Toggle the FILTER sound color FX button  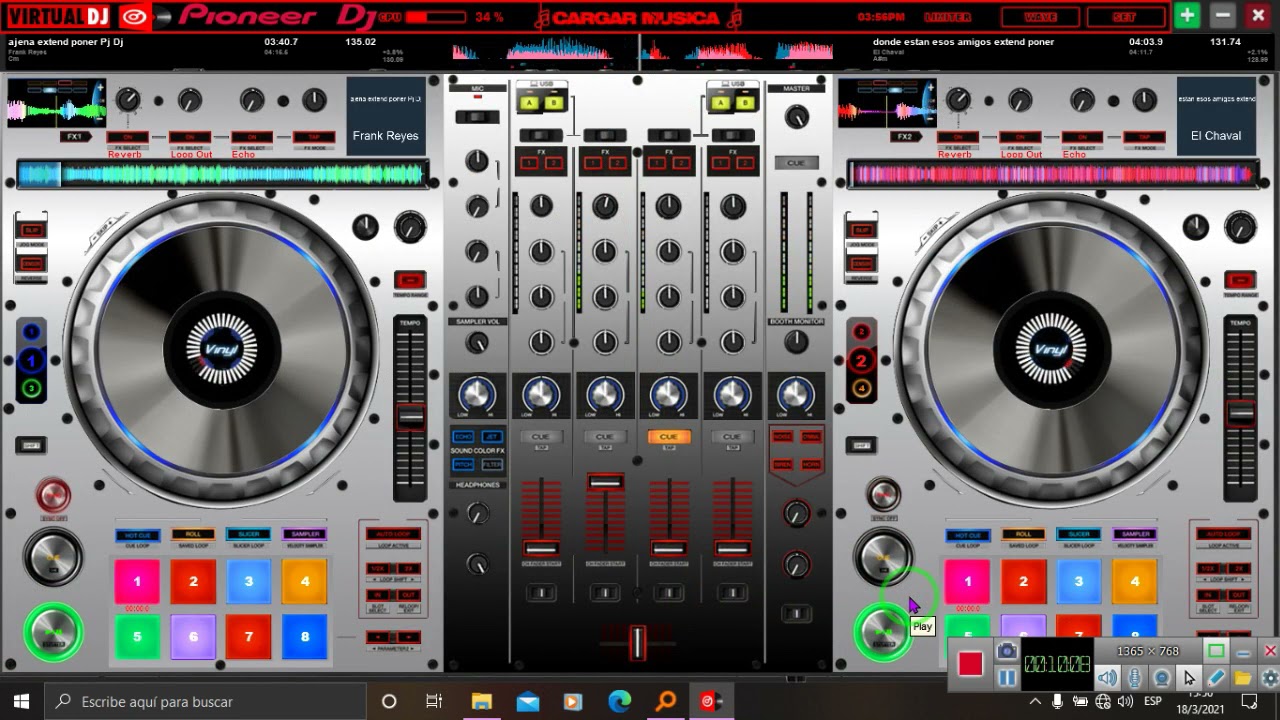492,465
